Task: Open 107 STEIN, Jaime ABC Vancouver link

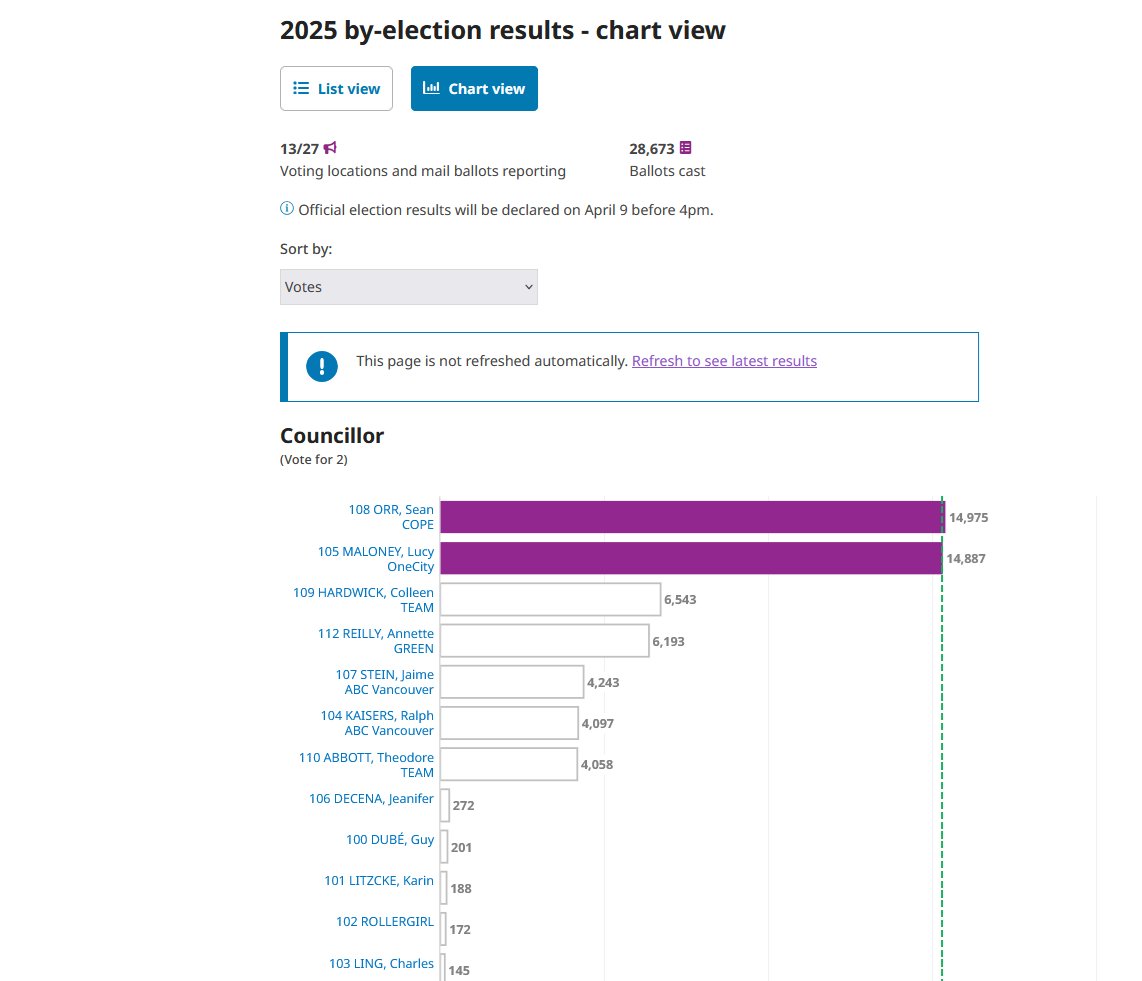Action: 385,682
